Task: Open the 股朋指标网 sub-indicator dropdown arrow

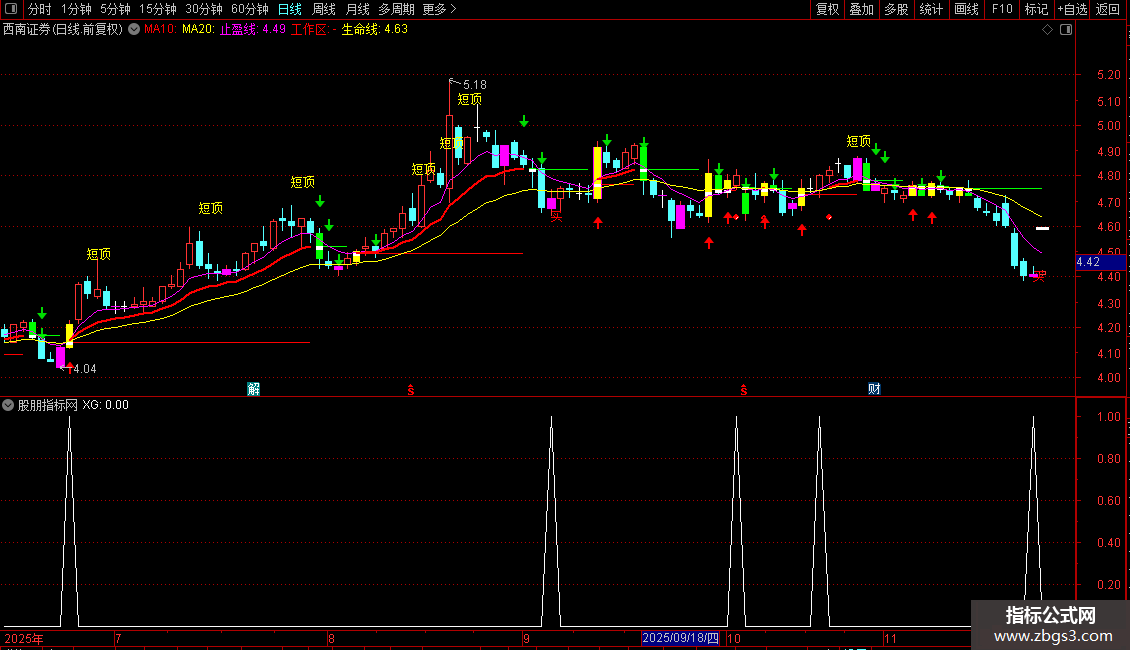Action: tap(8, 405)
